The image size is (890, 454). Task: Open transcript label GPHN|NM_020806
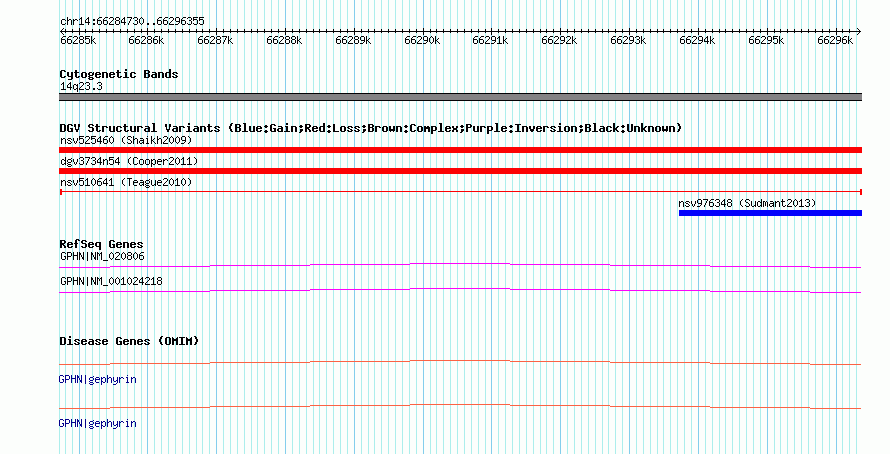(102, 257)
